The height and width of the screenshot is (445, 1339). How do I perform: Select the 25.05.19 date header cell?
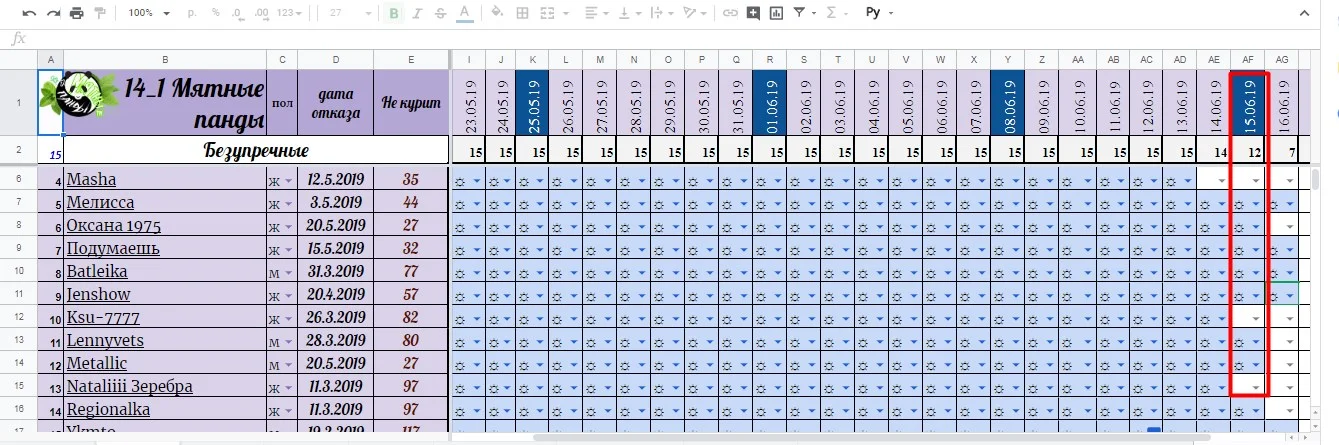point(533,102)
